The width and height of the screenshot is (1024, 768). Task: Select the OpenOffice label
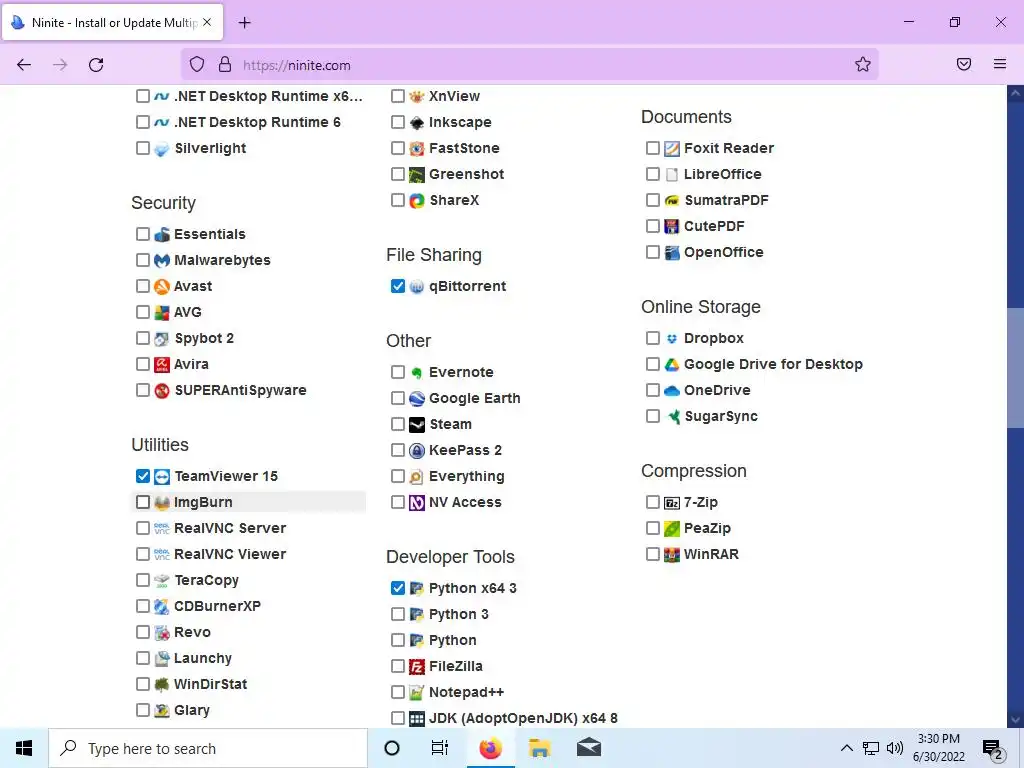(723, 252)
